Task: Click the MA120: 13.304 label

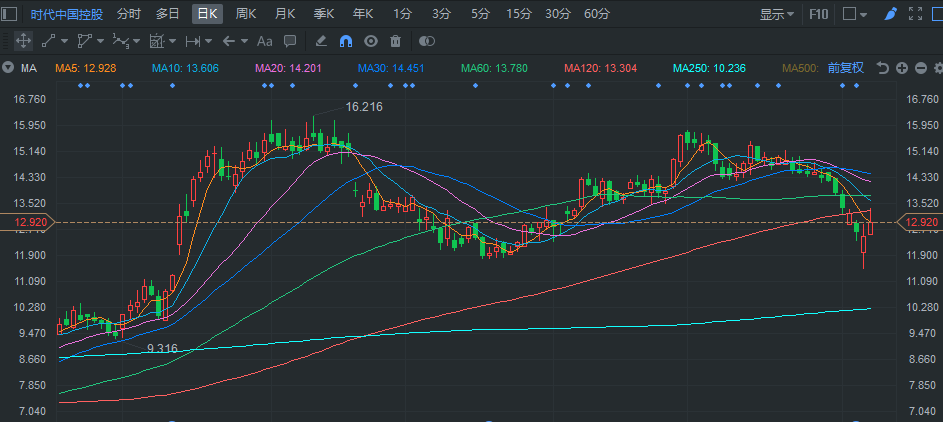Action: click(601, 69)
